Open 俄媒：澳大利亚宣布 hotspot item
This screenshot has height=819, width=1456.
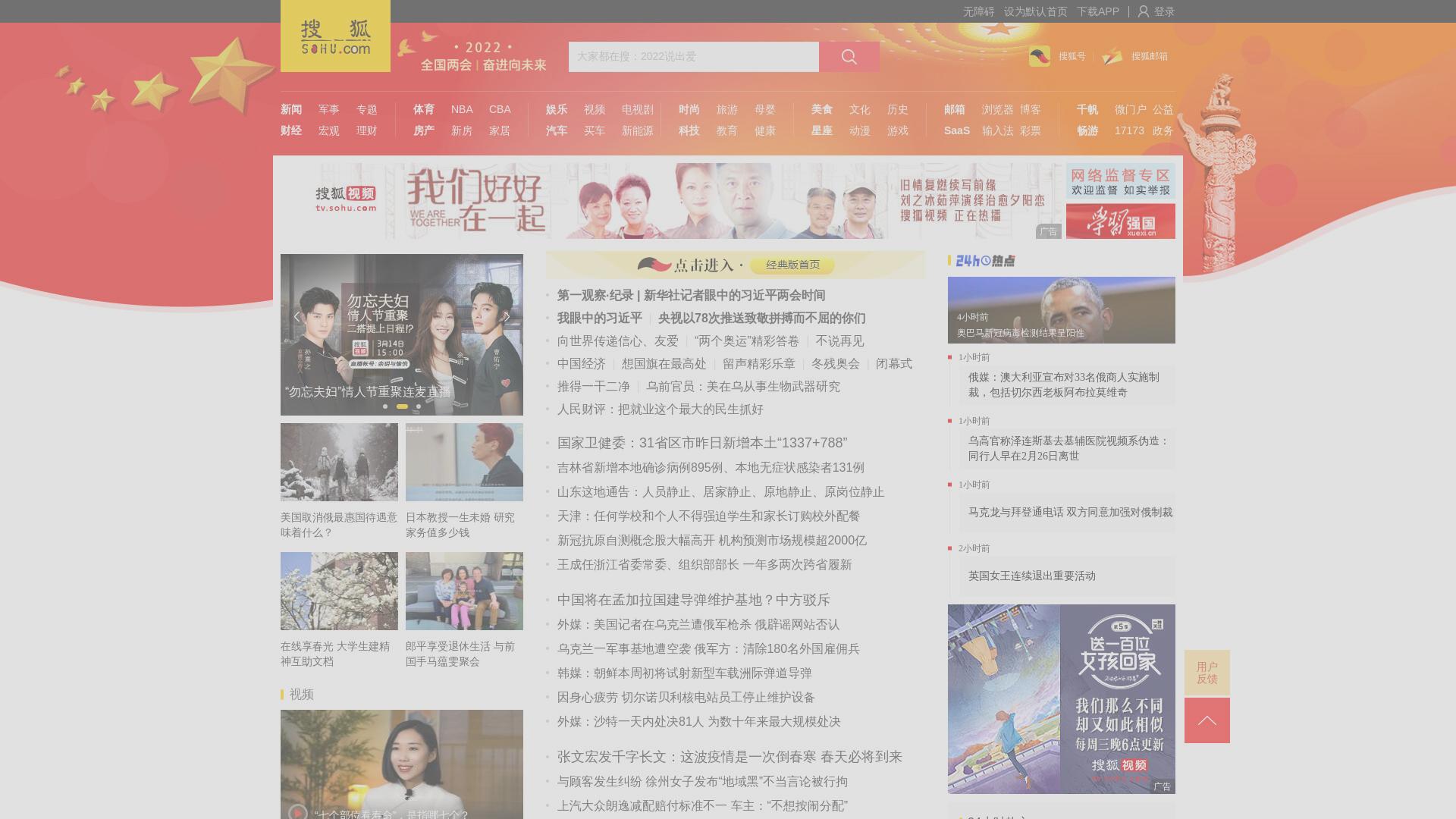pyautogui.click(x=1064, y=384)
